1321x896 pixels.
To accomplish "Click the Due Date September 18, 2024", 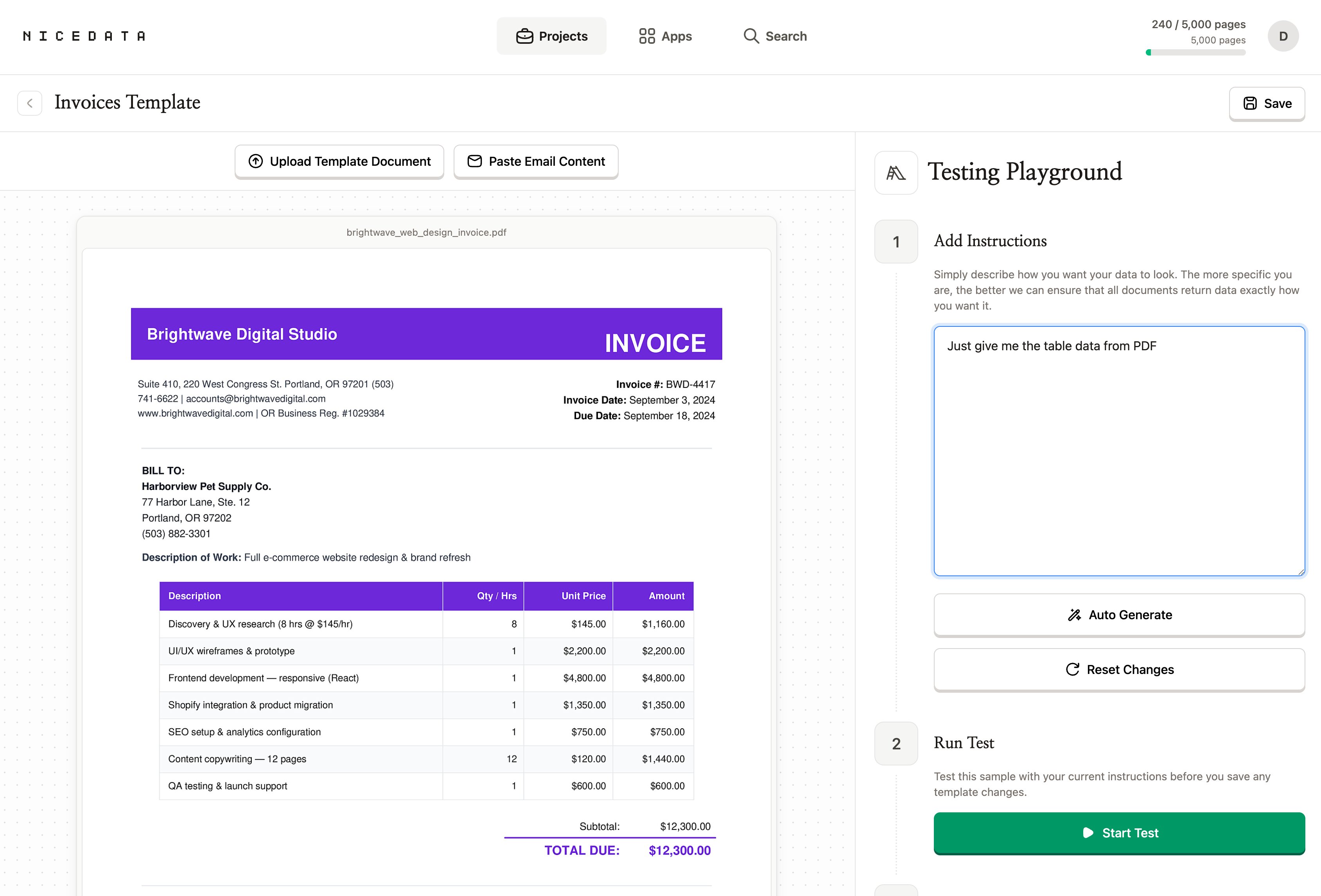I will (644, 416).
